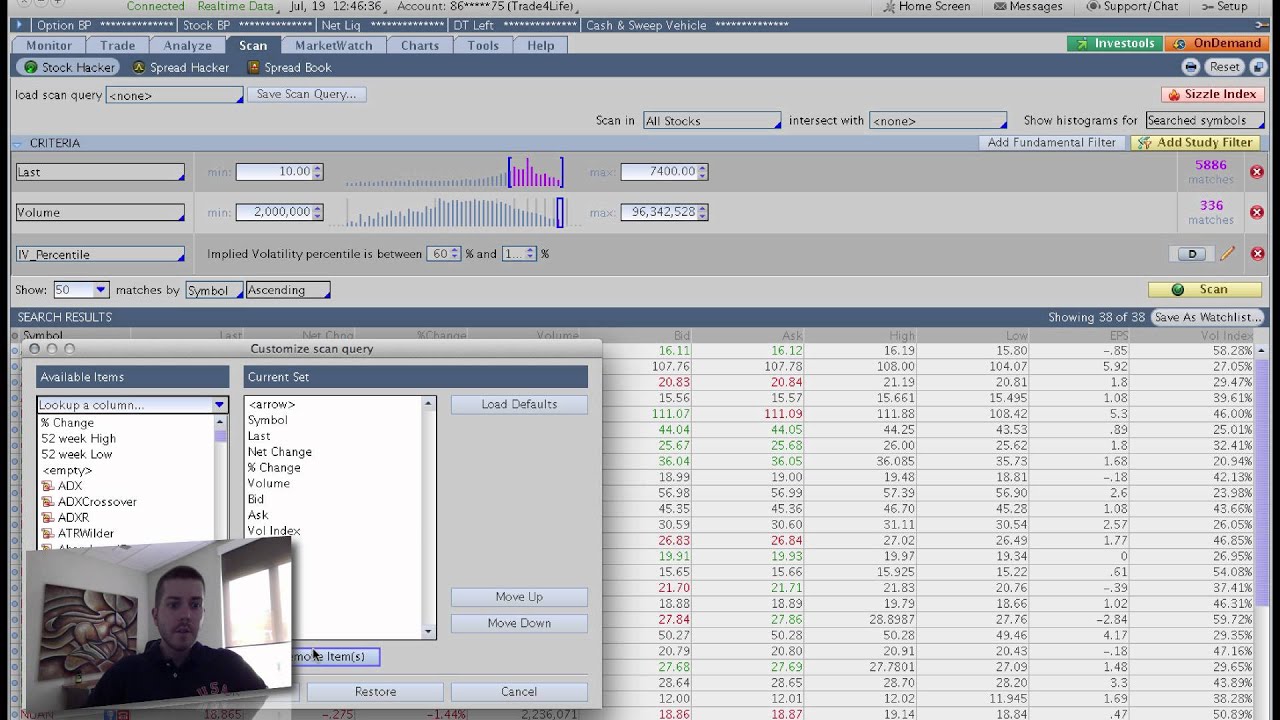Open the Stock Hacker scanner

[69, 67]
